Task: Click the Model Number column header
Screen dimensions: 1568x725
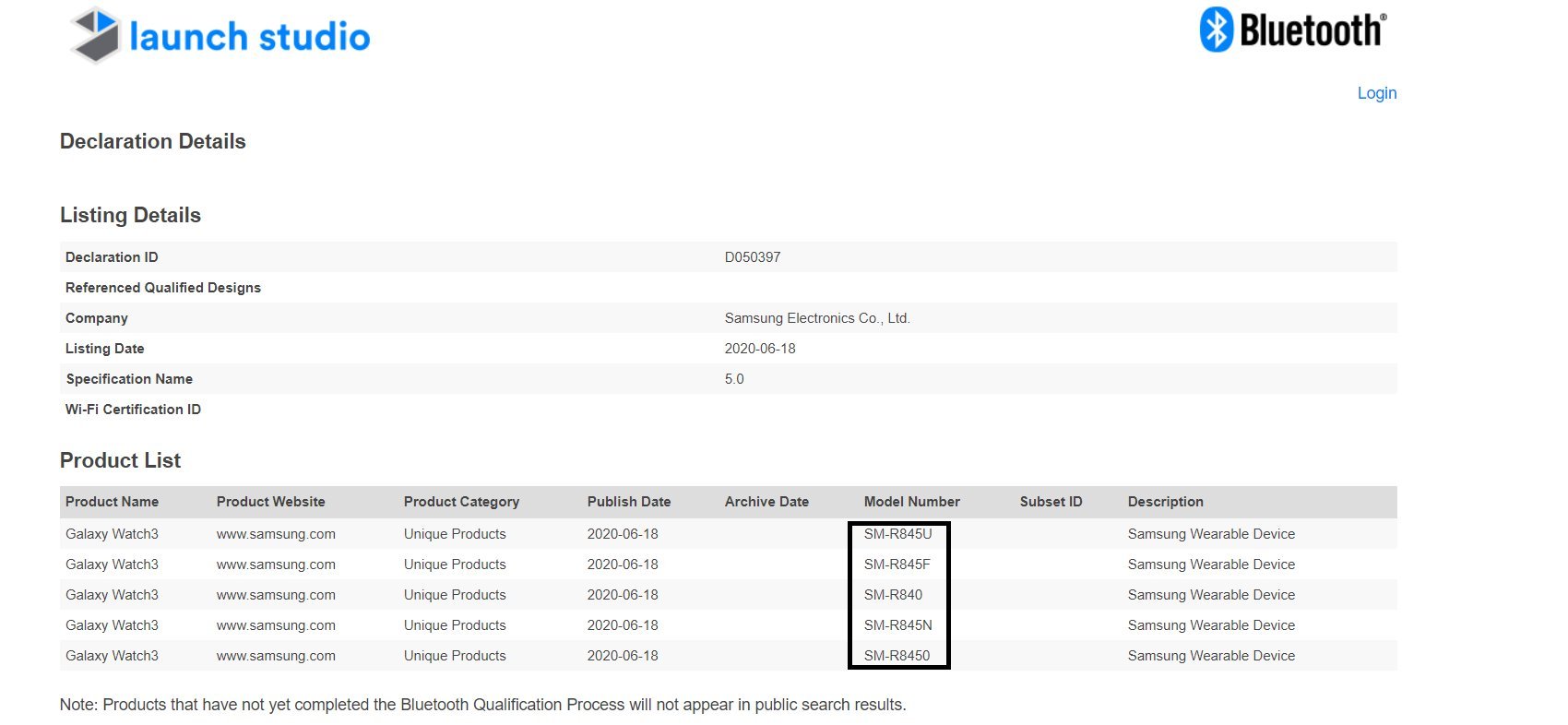Action: click(911, 502)
